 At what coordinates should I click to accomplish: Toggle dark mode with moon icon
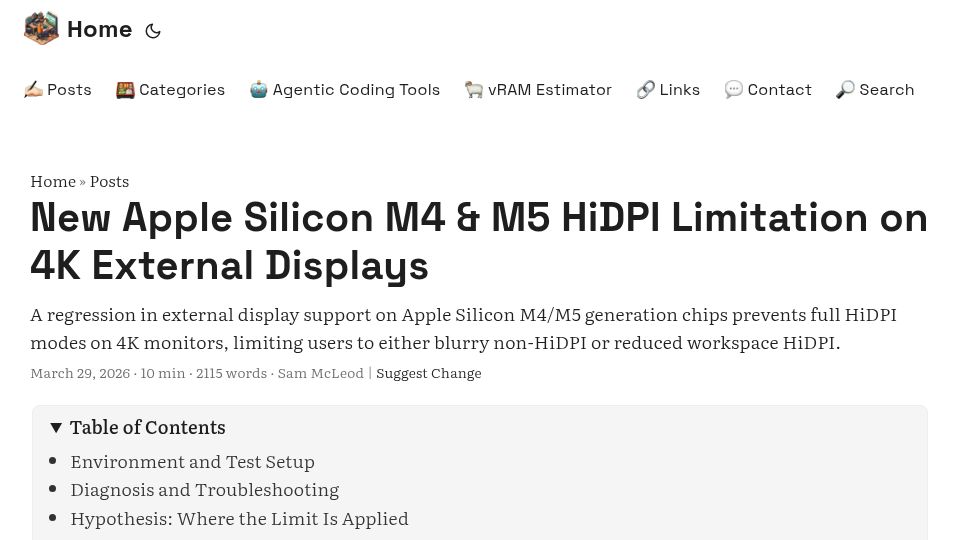(152, 31)
